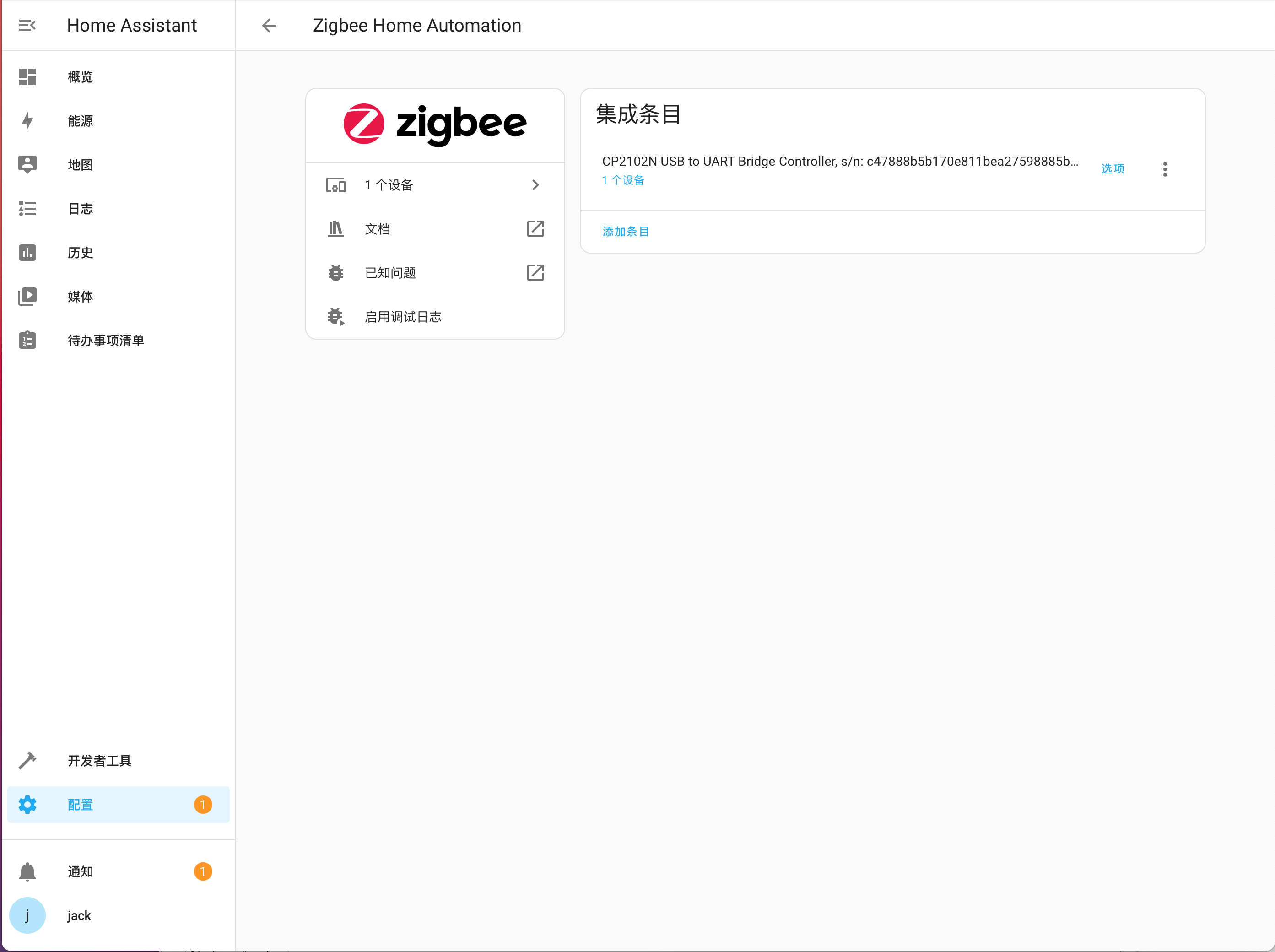This screenshot has width=1275, height=952.
Task: Click the notification bell icon
Action: click(27, 871)
